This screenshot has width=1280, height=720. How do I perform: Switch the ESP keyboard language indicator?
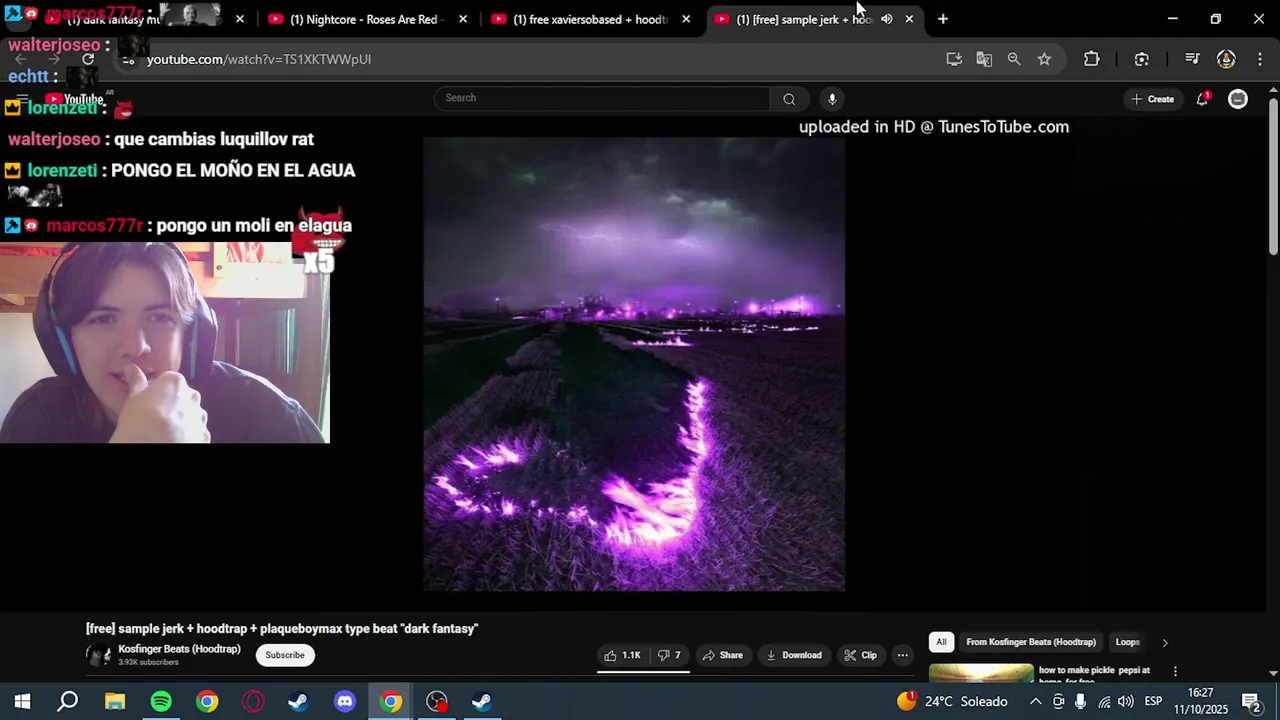point(1153,701)
